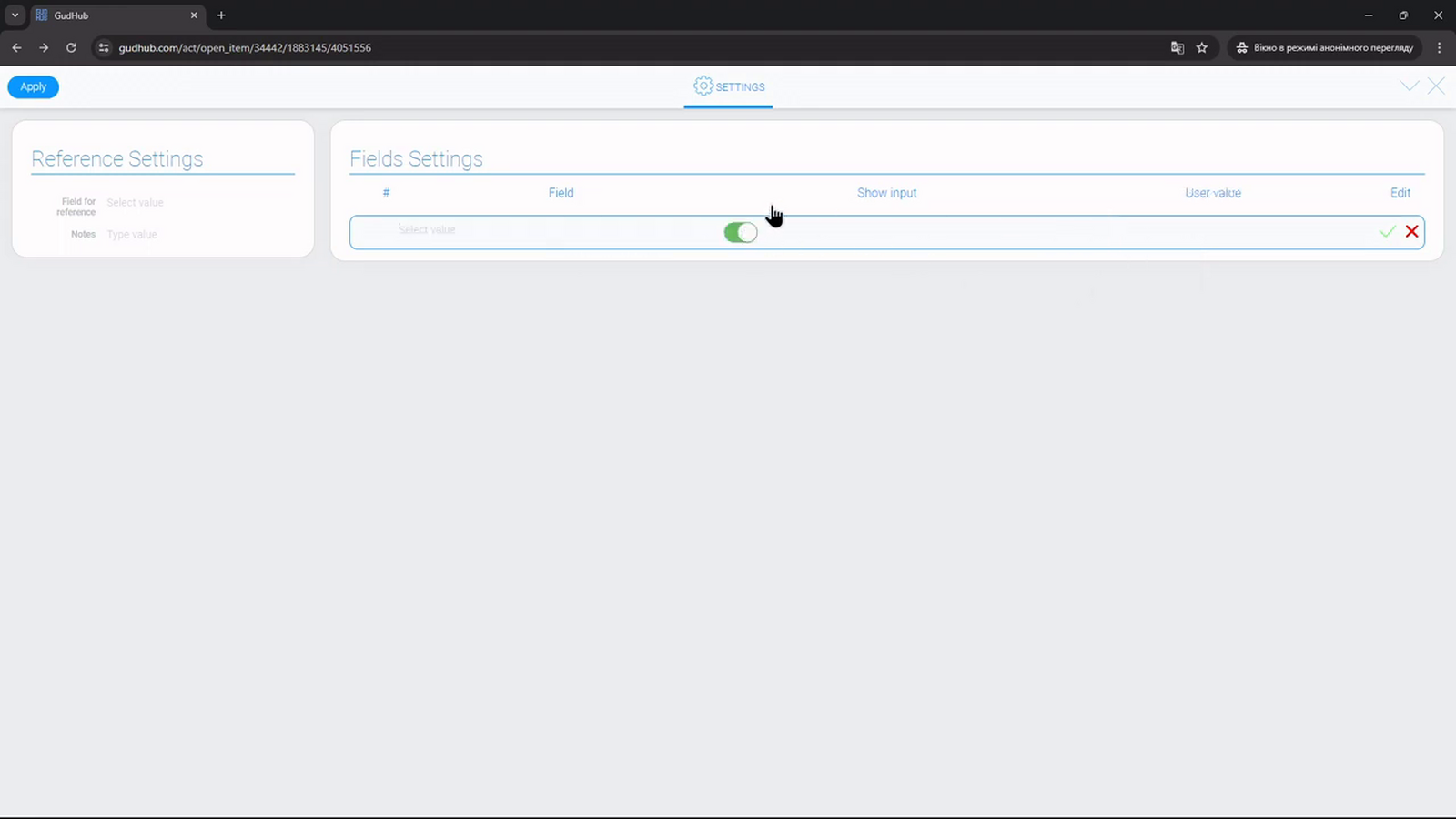Screen dimensions: 1456x819
Task: Click the Edit column header
Action: [x=1400, y=193]
